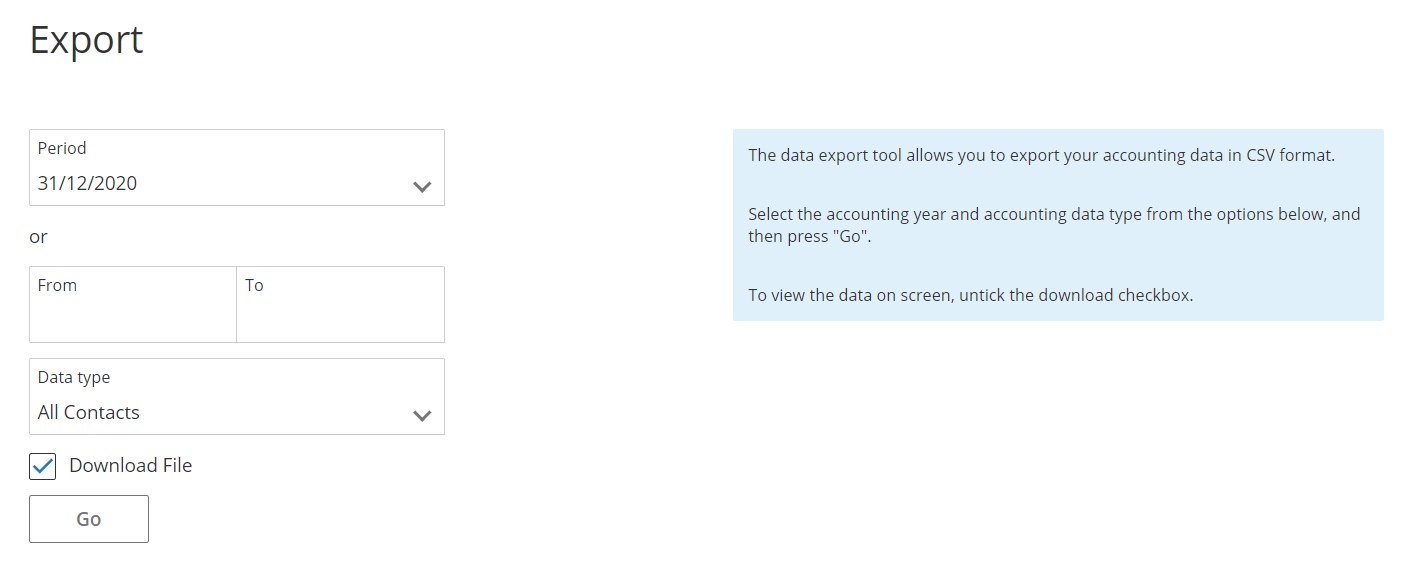Expand the Period dropdown chevron arrow

pyautogui.click(x=422, y=187)
